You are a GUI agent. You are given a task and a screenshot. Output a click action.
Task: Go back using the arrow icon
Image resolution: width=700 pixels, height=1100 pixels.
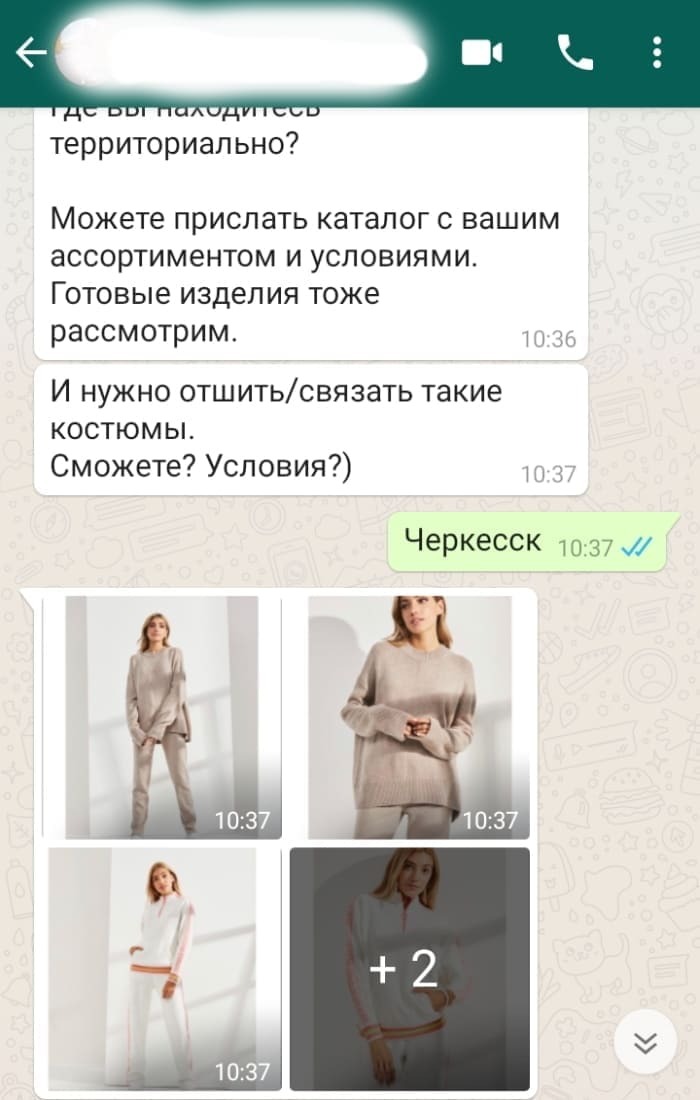click(x=31, y=53)
